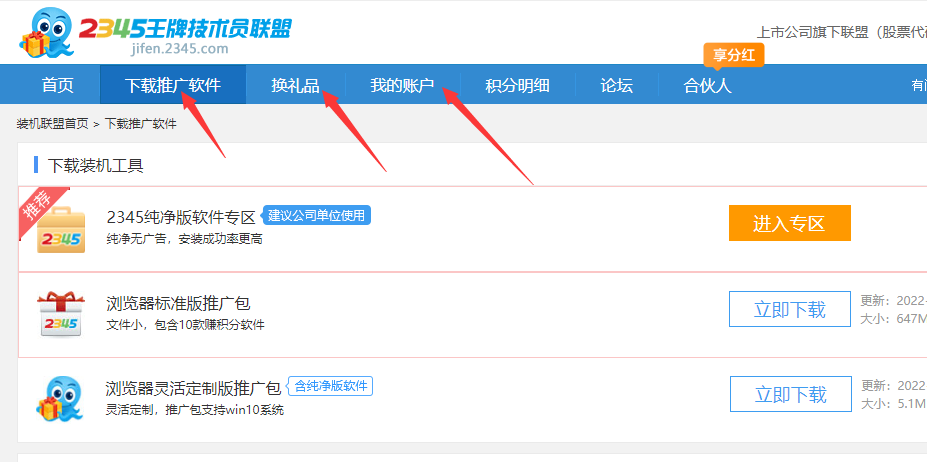The width and height of the screenshot is (927, 462).
Task: Click 立即下载 for 浏览器灵活定制版推广包
Action: (x=790, y=394)
